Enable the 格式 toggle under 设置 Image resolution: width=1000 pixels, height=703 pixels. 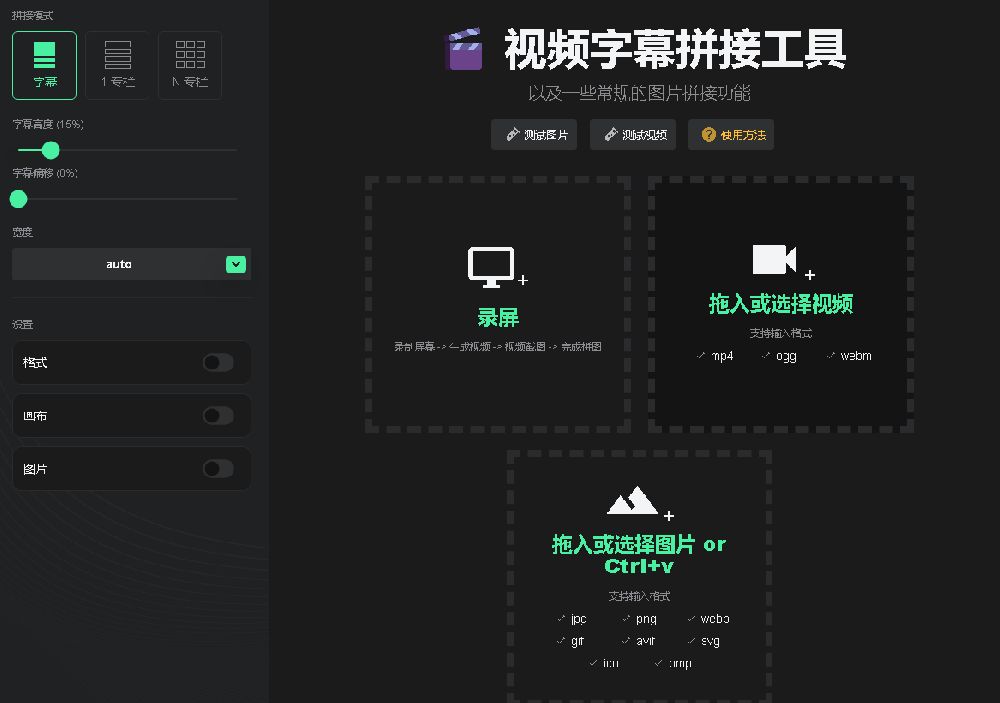[x=218, y=363]
